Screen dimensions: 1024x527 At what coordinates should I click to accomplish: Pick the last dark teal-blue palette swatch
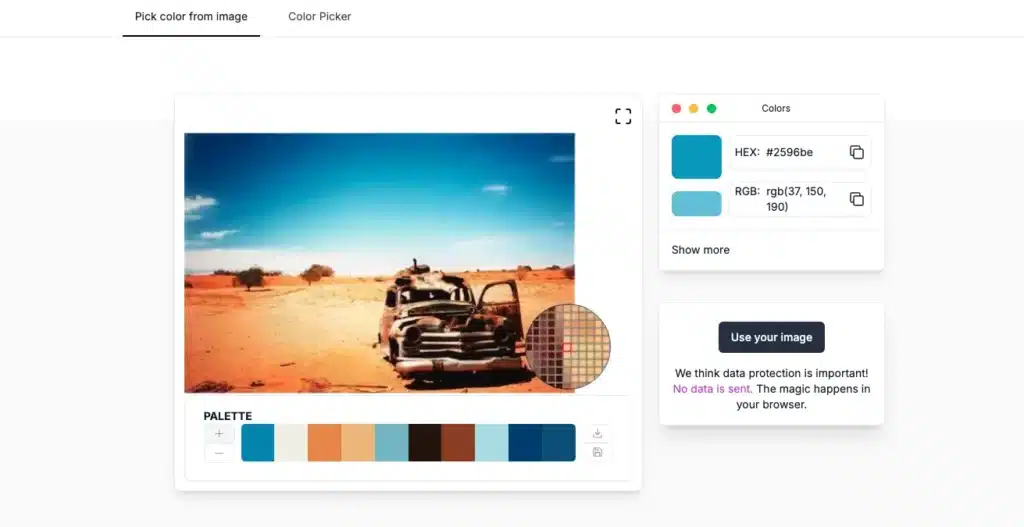click(x=559, y=443)
